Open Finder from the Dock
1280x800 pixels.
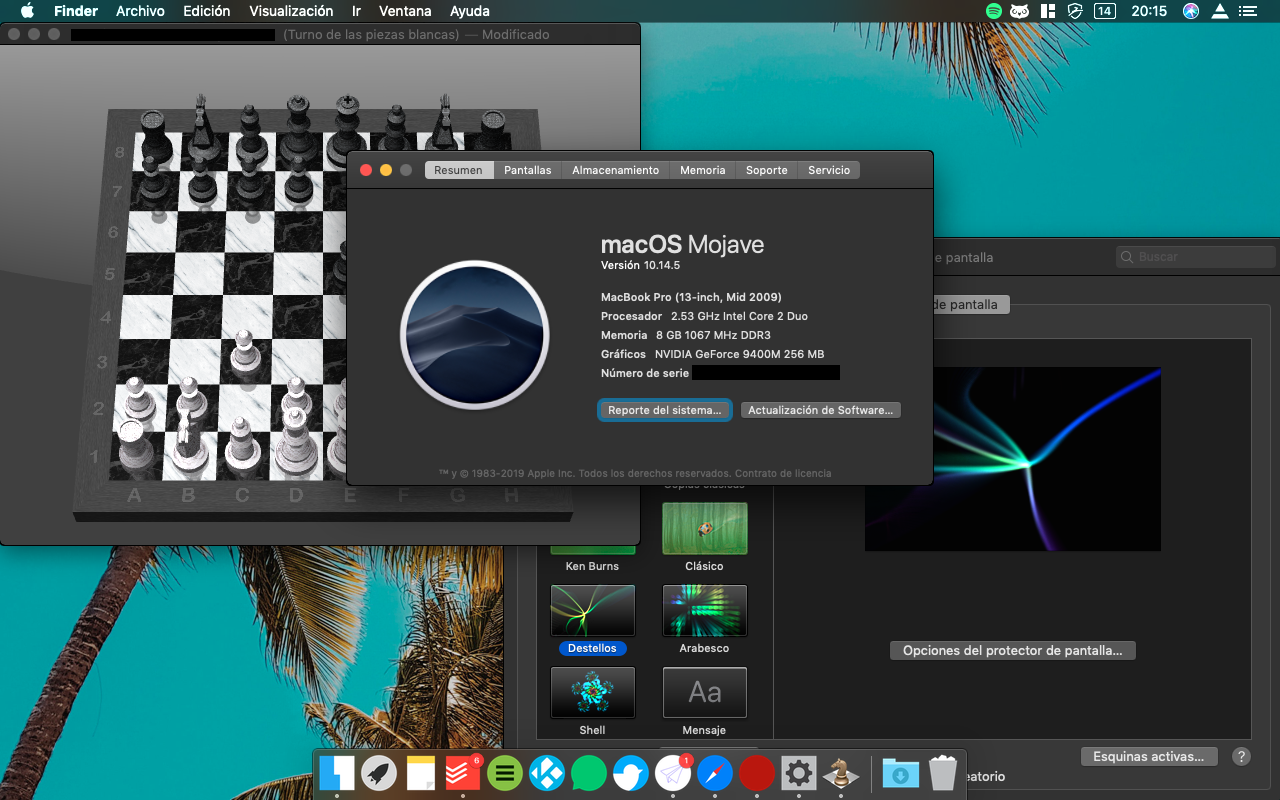(x=337, y=772)
